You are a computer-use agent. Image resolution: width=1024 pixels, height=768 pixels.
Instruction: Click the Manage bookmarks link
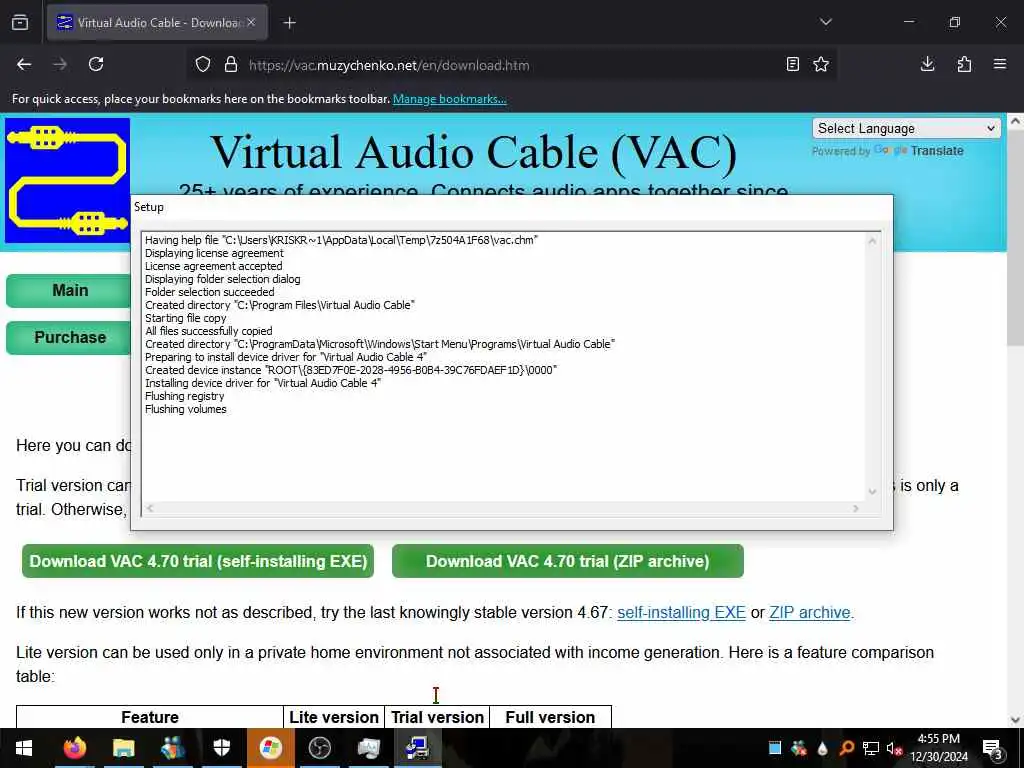coord(449,99)
